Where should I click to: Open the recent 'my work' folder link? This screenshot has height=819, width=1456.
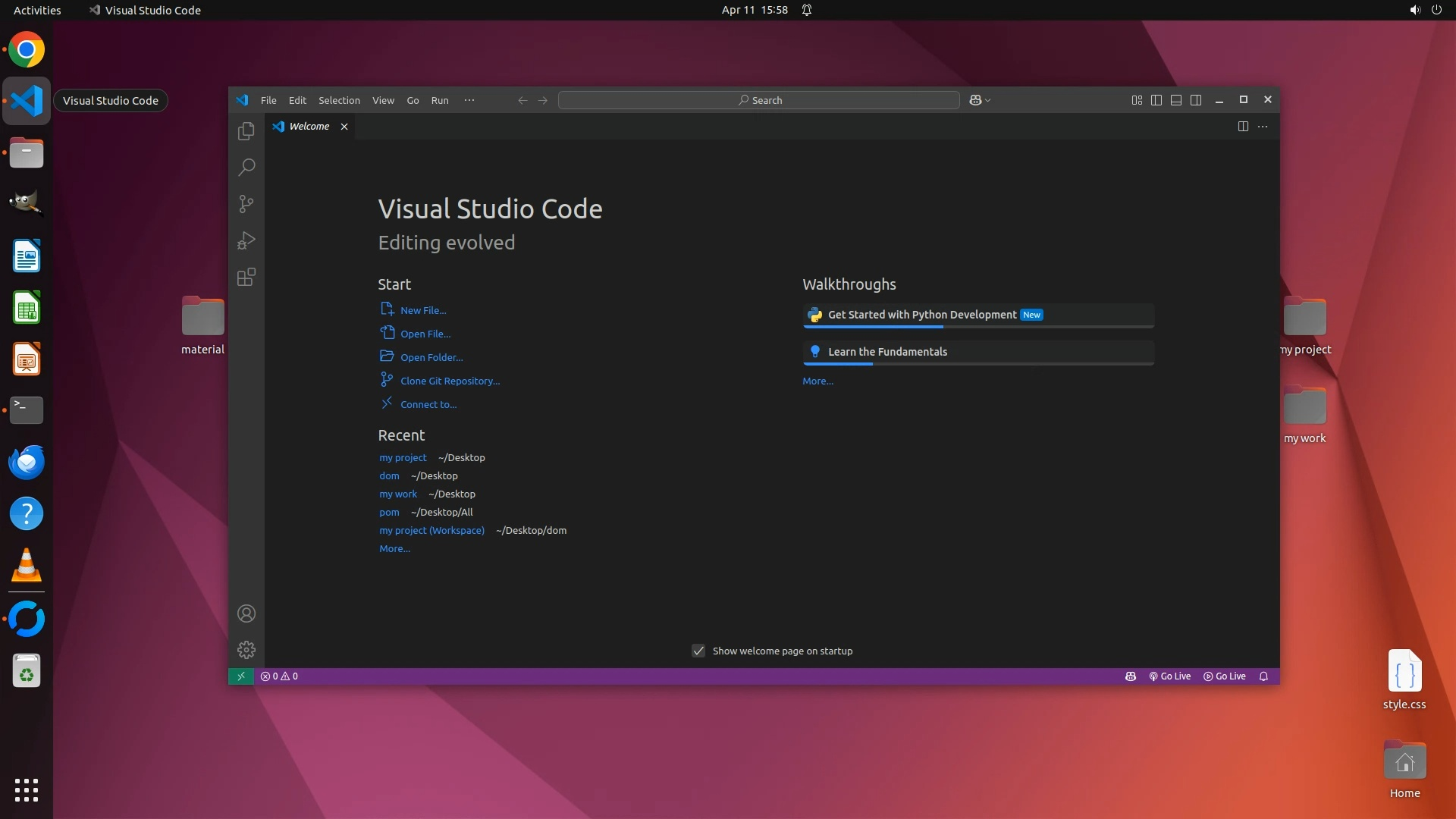398,494
